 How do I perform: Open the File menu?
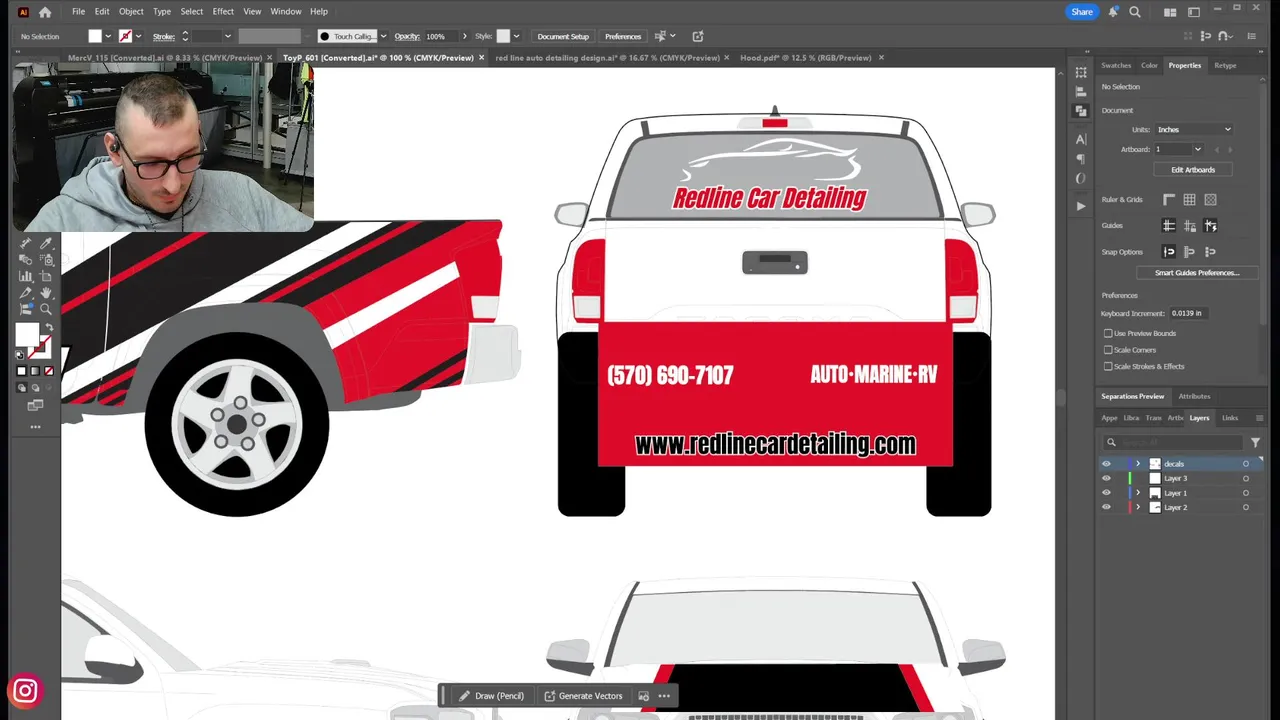click(x=78, y=12)
